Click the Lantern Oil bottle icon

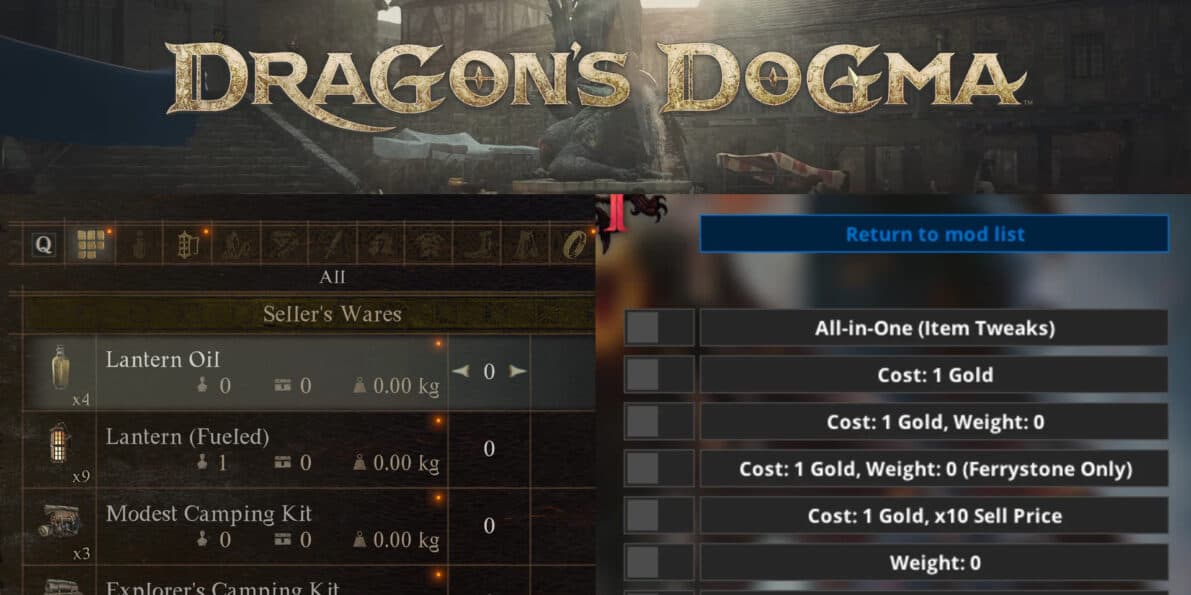coord(60,368)
